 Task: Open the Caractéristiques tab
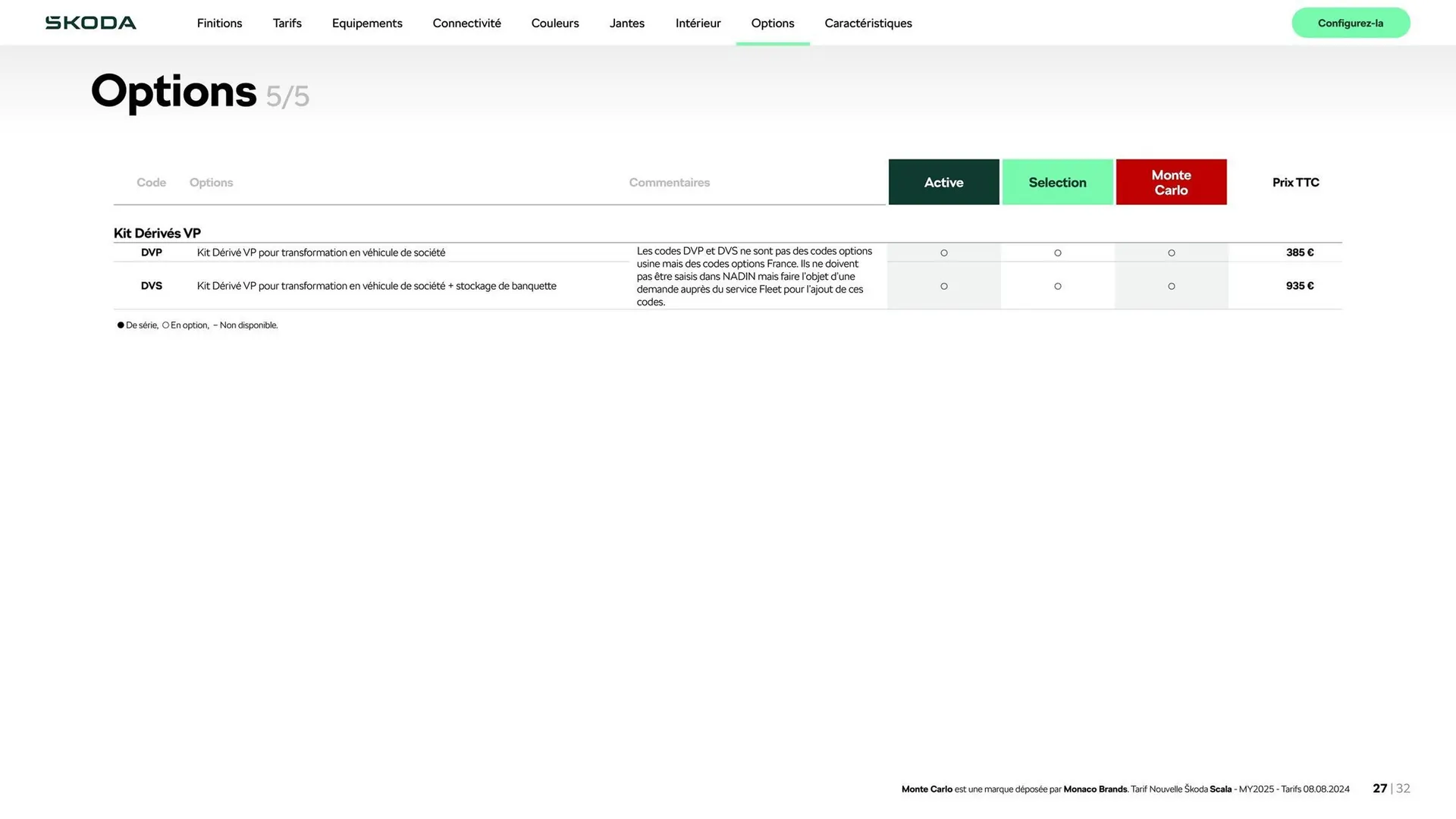(868, 24)
